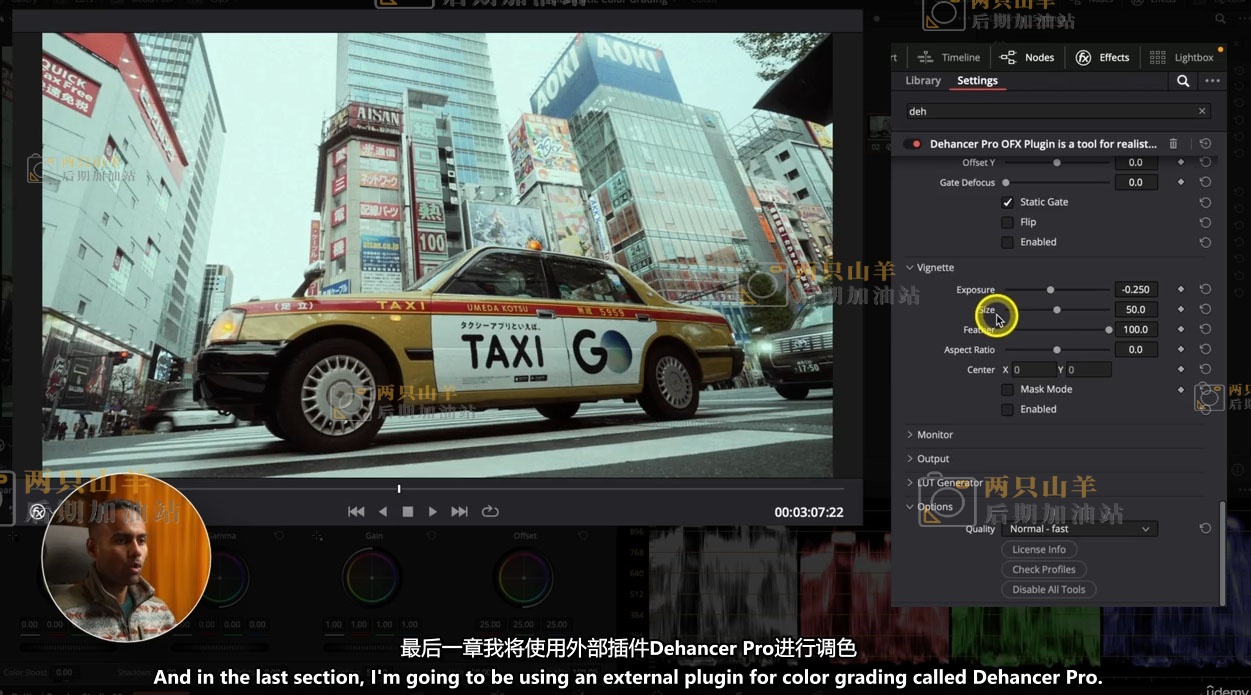Add keyframe for Gate Defocus
Image resolution: width=1251 pixels, height=695 pixels.
(x=1181, y=182)
